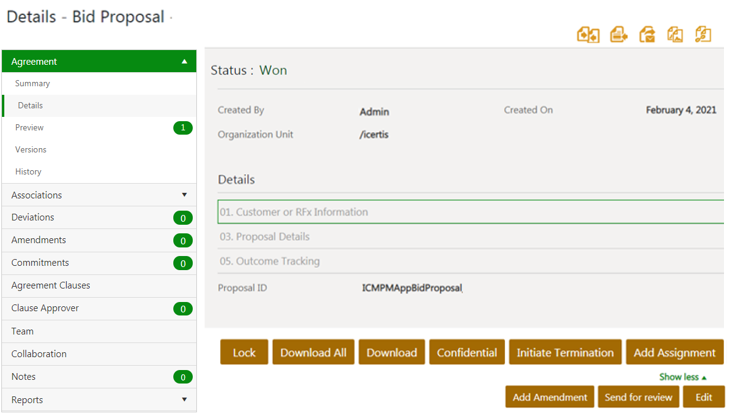Click the compare documents icon in top toolbar

click(588, 34)
